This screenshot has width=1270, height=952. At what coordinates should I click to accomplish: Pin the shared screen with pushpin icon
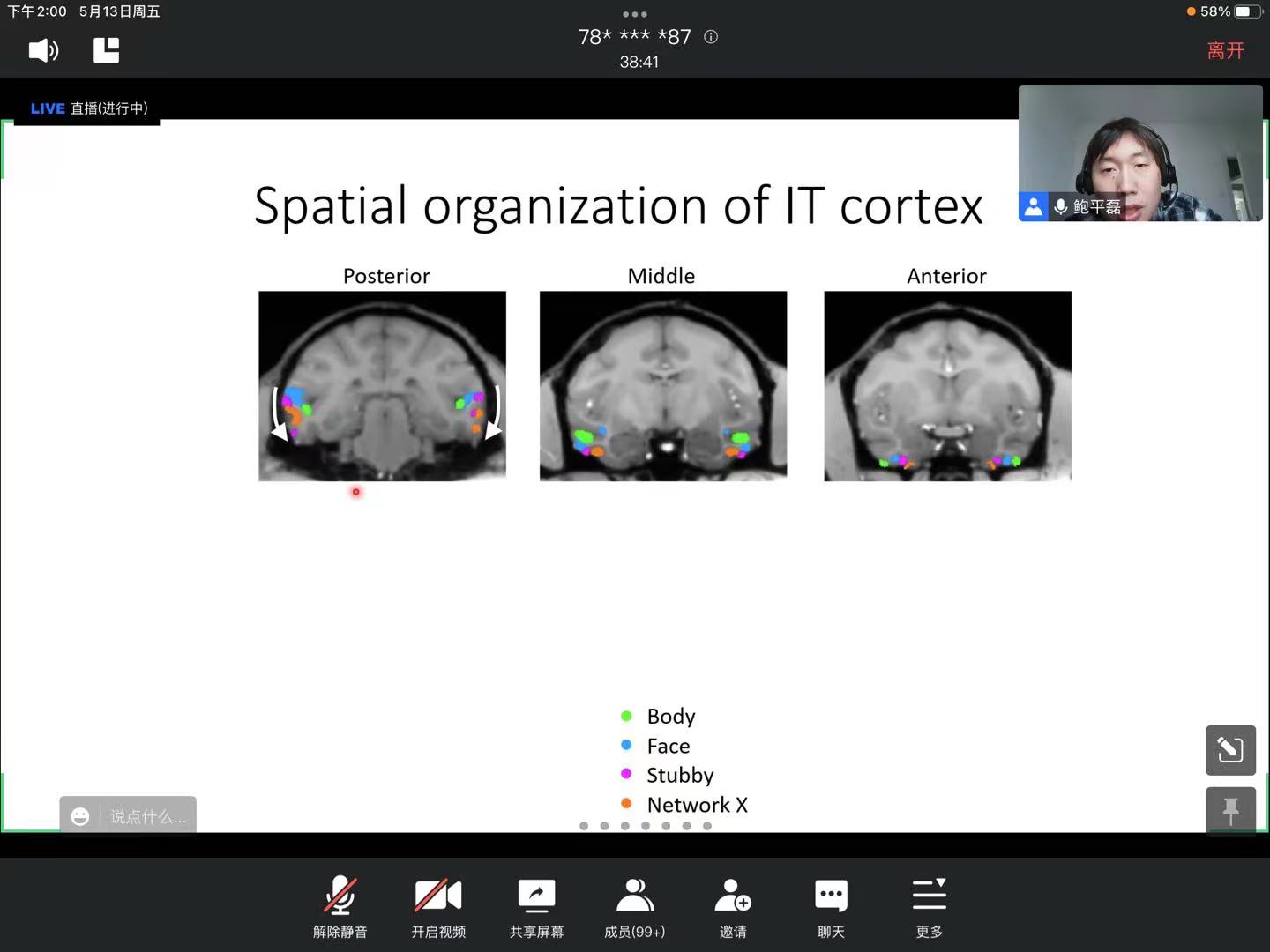pos(1230,810)
